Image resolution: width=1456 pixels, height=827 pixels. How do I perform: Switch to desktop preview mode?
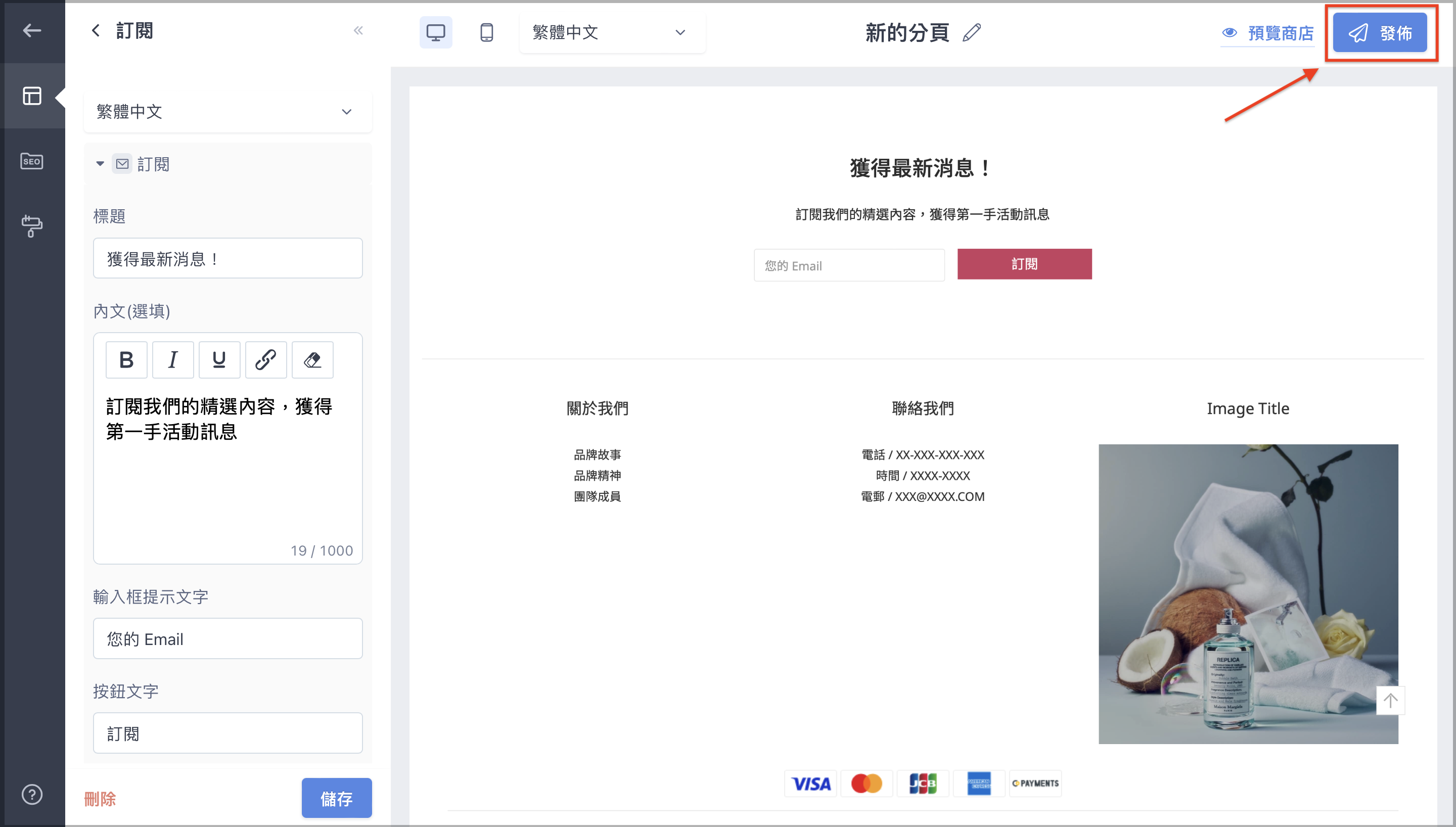(436, 32)
